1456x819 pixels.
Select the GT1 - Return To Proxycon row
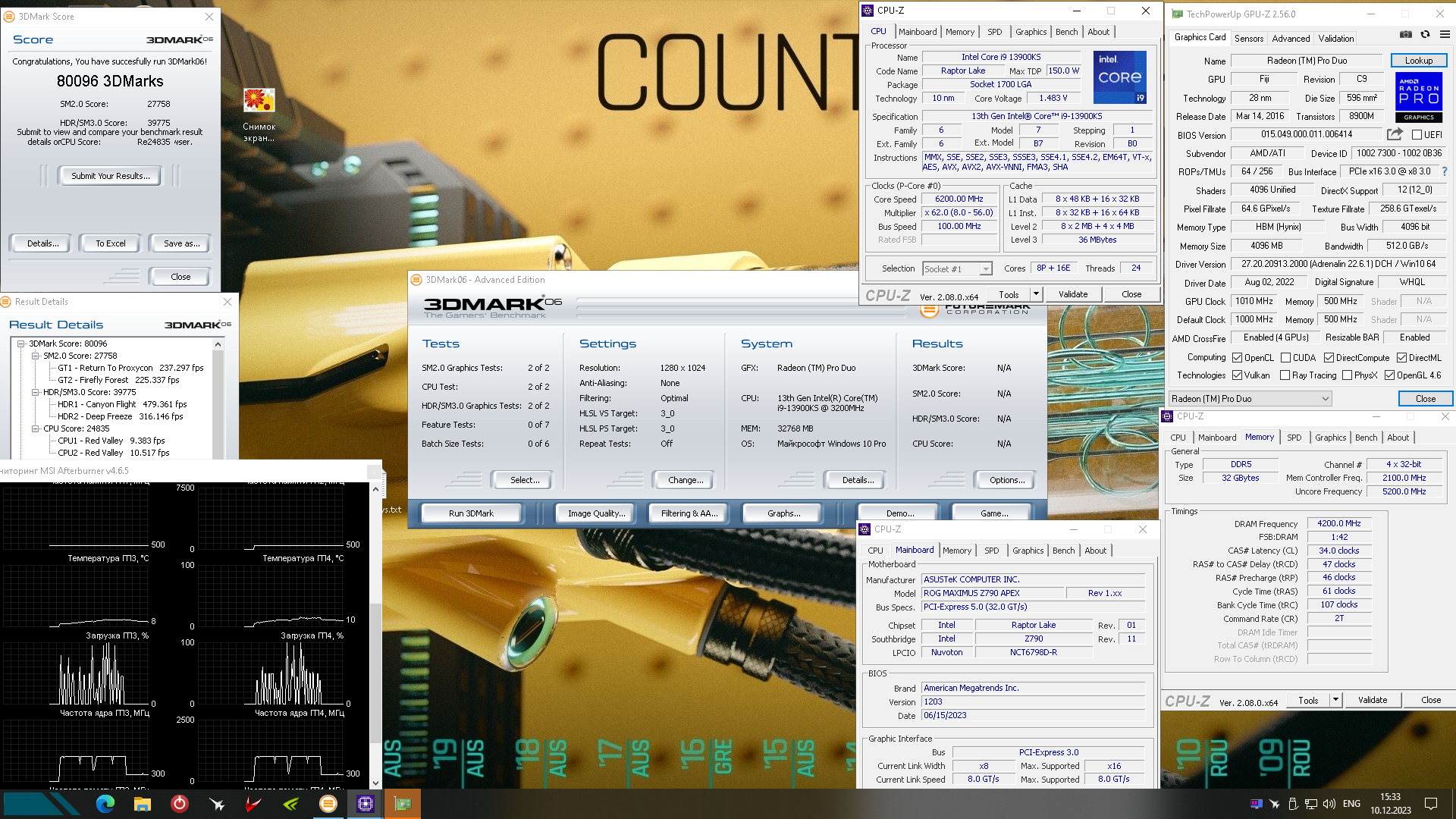coord(130,368)
